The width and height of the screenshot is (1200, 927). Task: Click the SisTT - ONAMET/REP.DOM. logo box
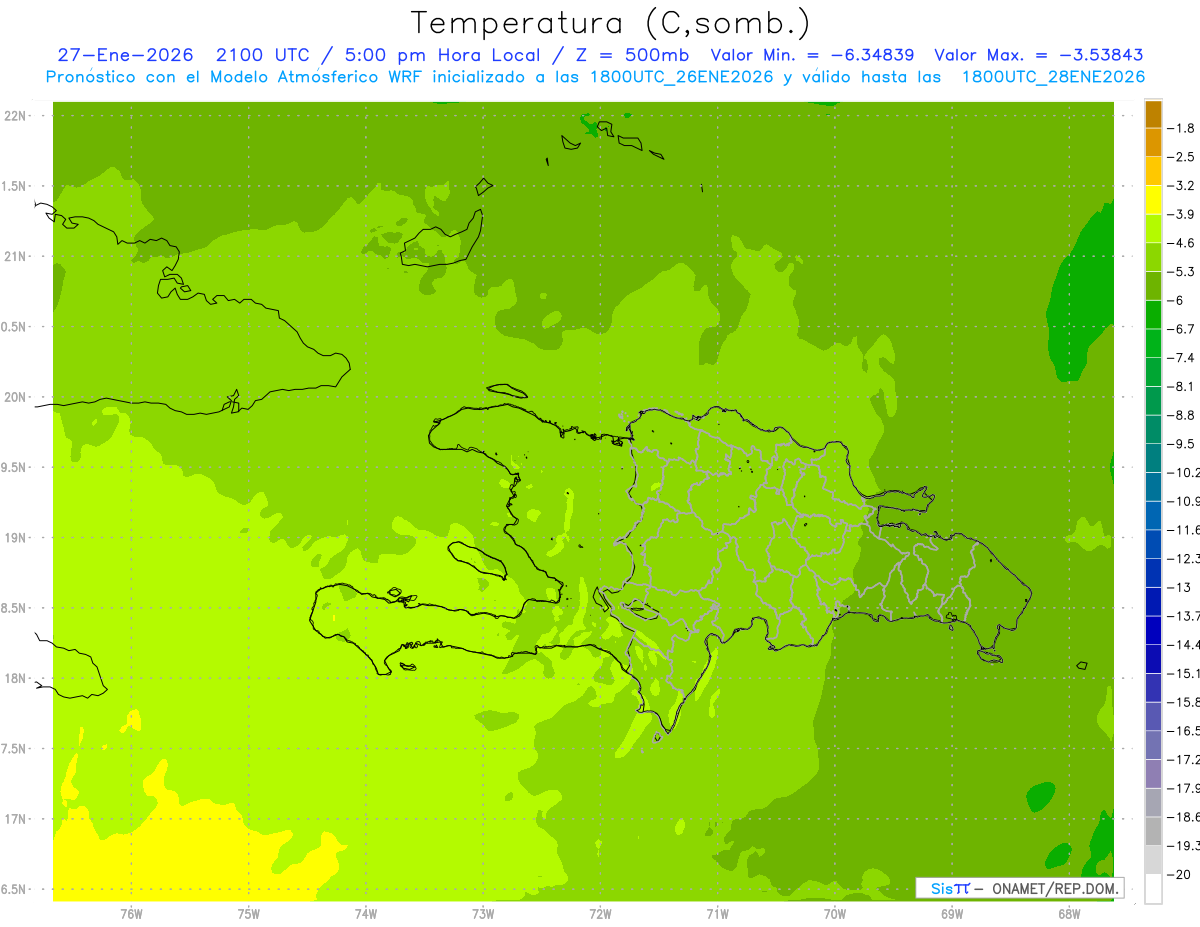(1019, 888)
